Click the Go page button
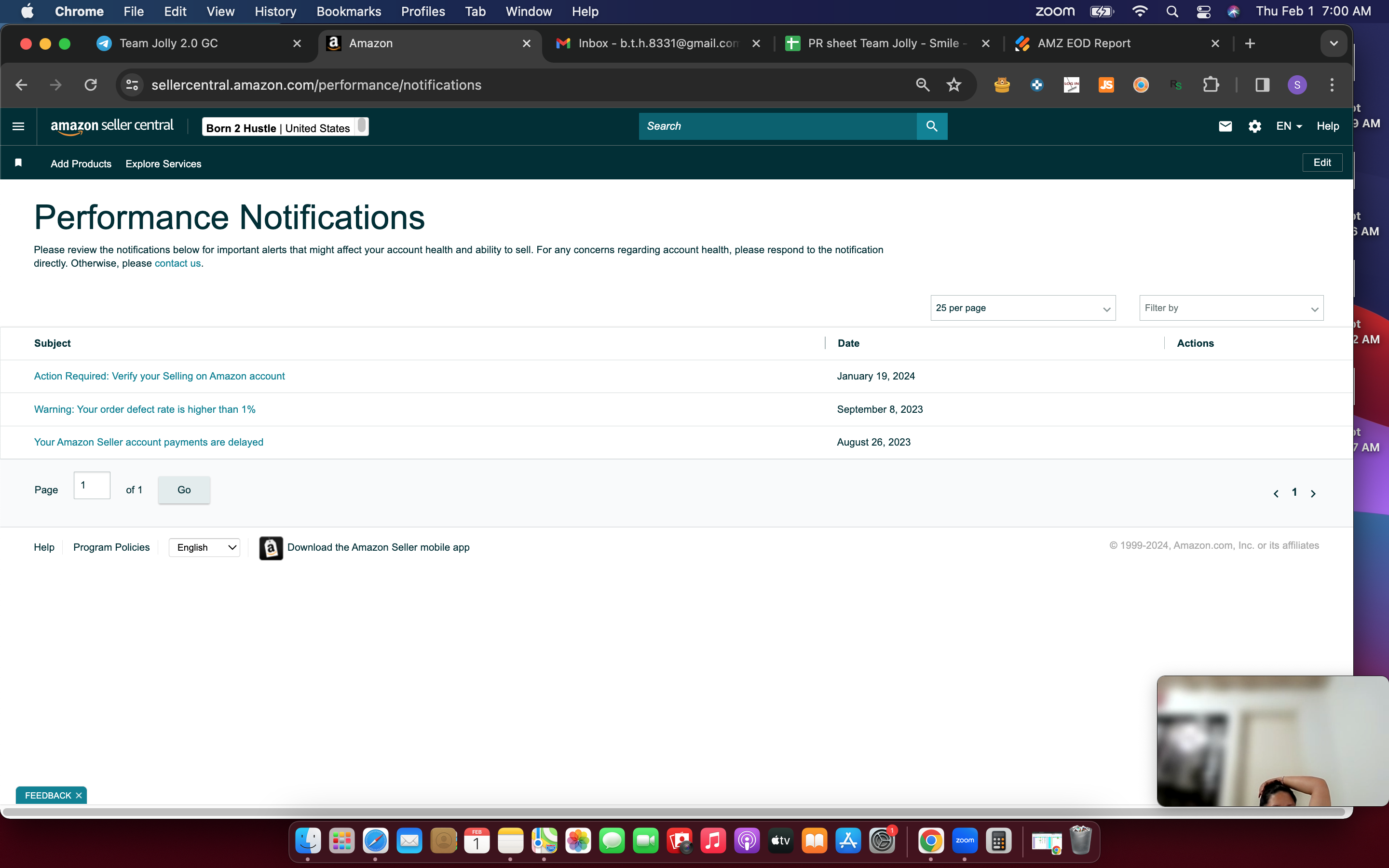This screenshot has height=868, width=1389. (x=184, y=489)
